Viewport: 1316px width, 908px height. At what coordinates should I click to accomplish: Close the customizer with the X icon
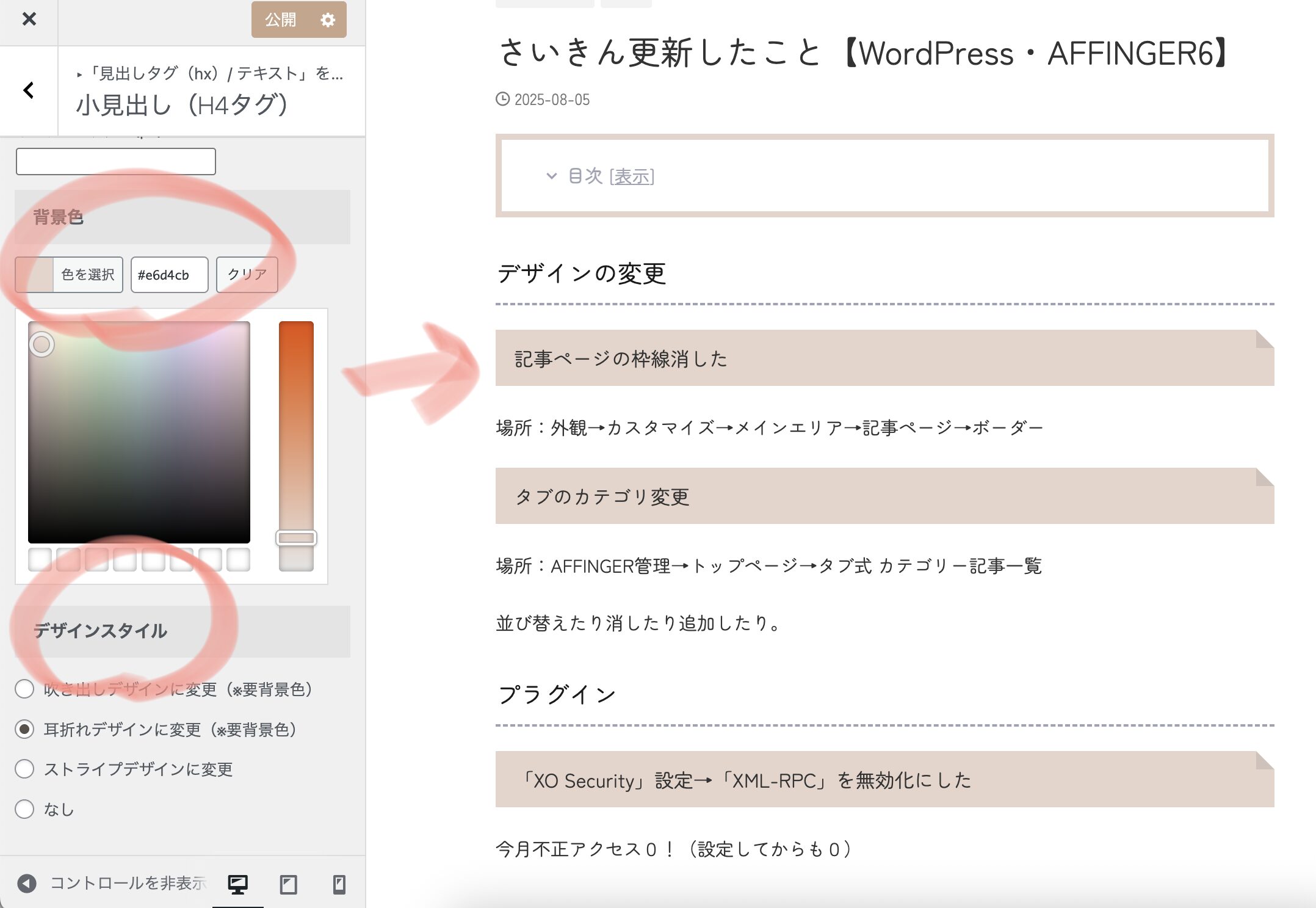tap(29, 19)
